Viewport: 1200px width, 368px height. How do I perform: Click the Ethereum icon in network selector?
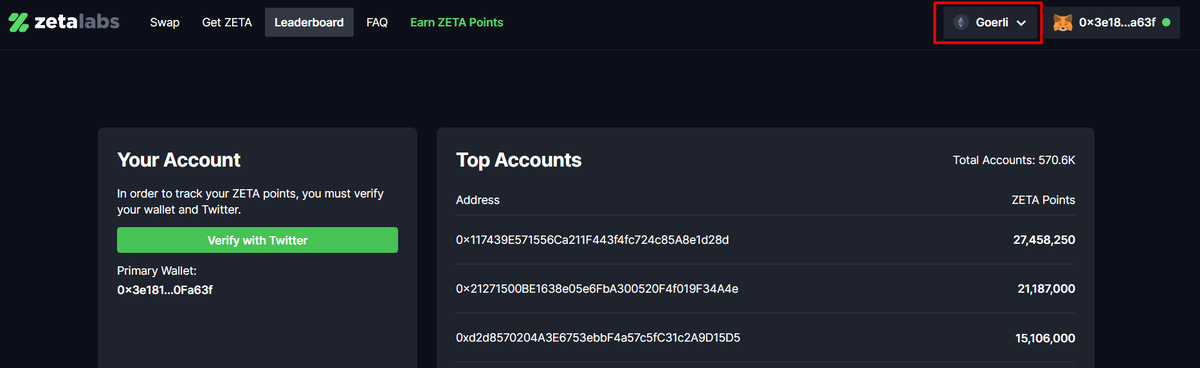coord(961,22)
